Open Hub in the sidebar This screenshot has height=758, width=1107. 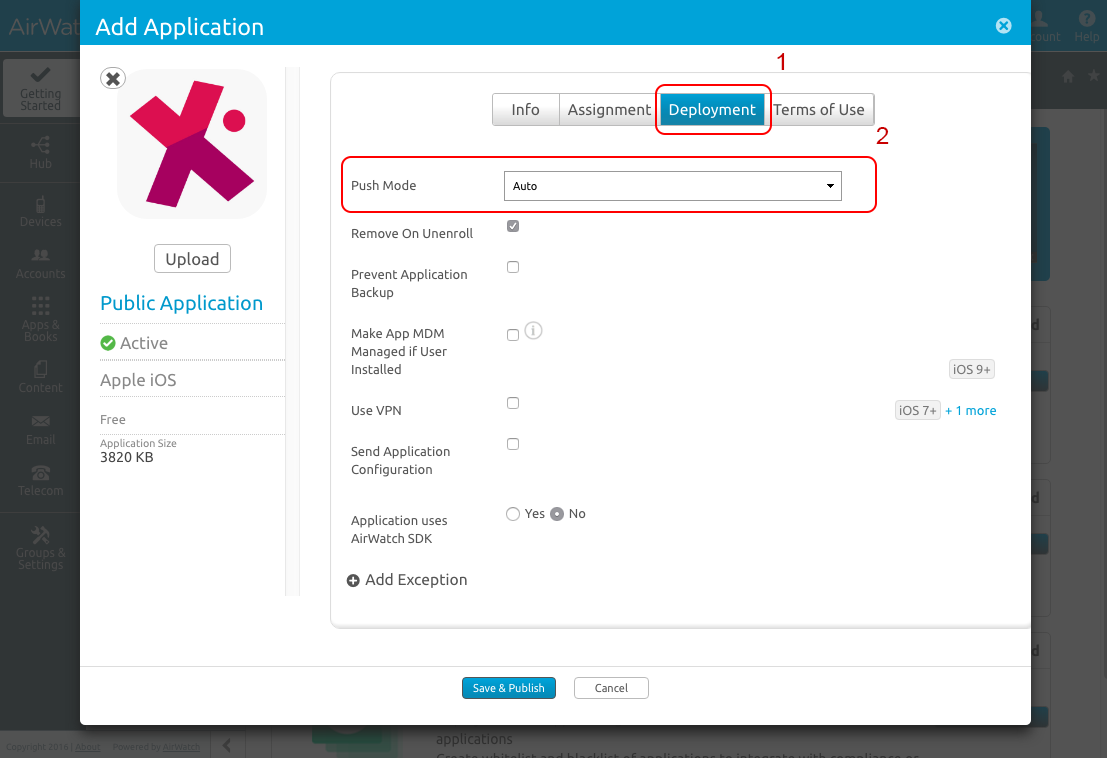click(40, 152)
